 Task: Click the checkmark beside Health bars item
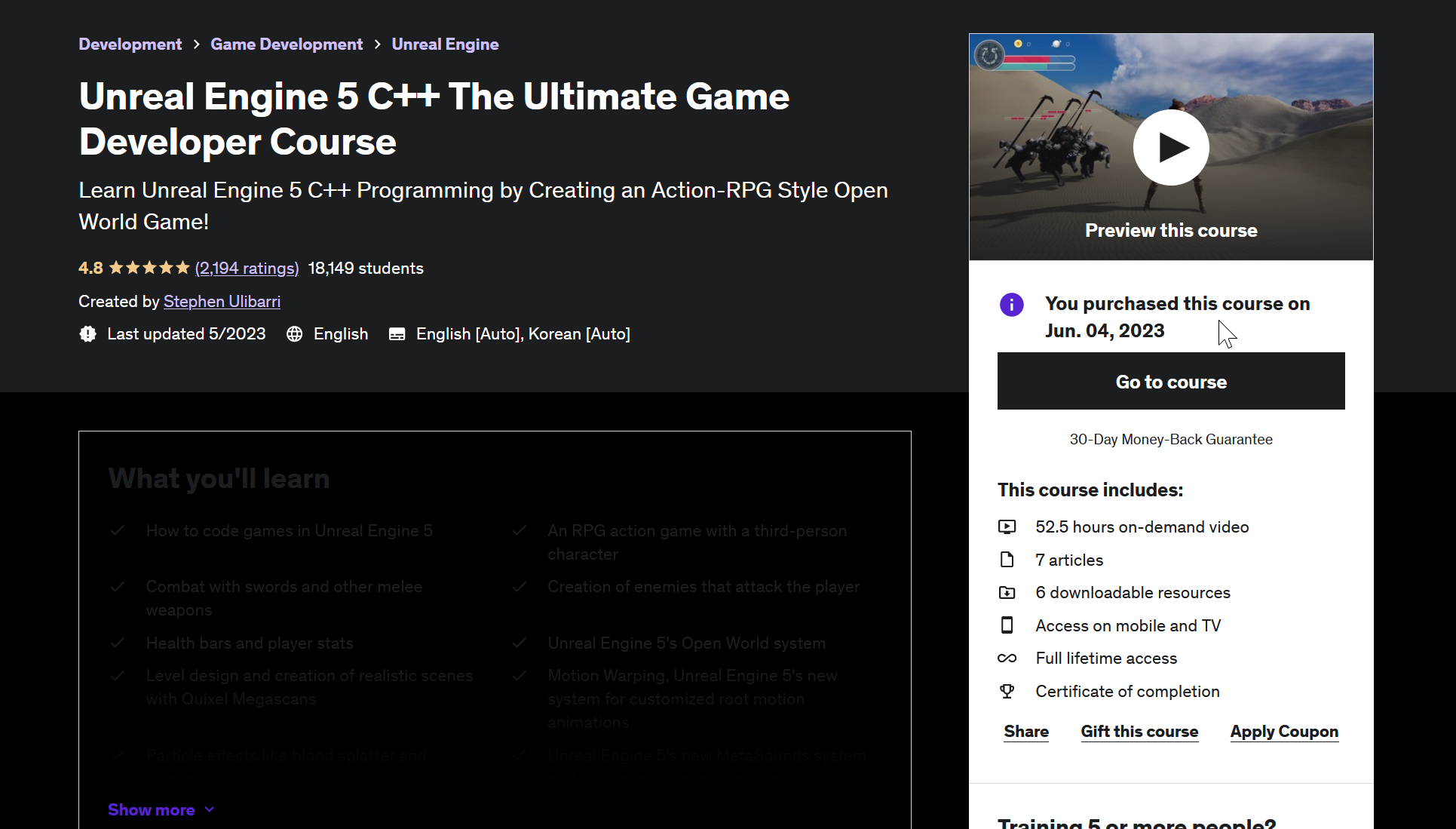(x=118, y=643)
